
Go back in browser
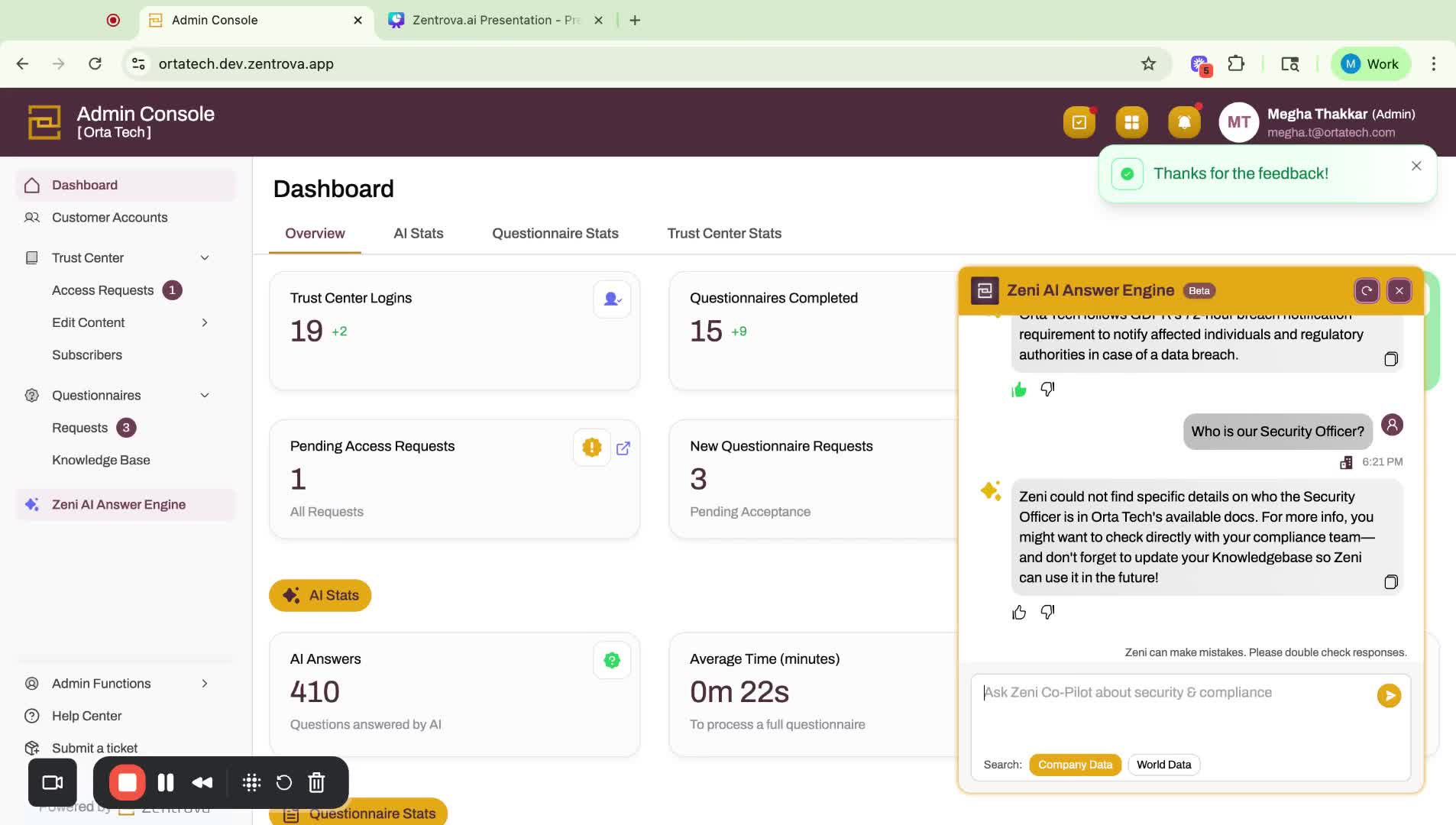coord(22,64)
